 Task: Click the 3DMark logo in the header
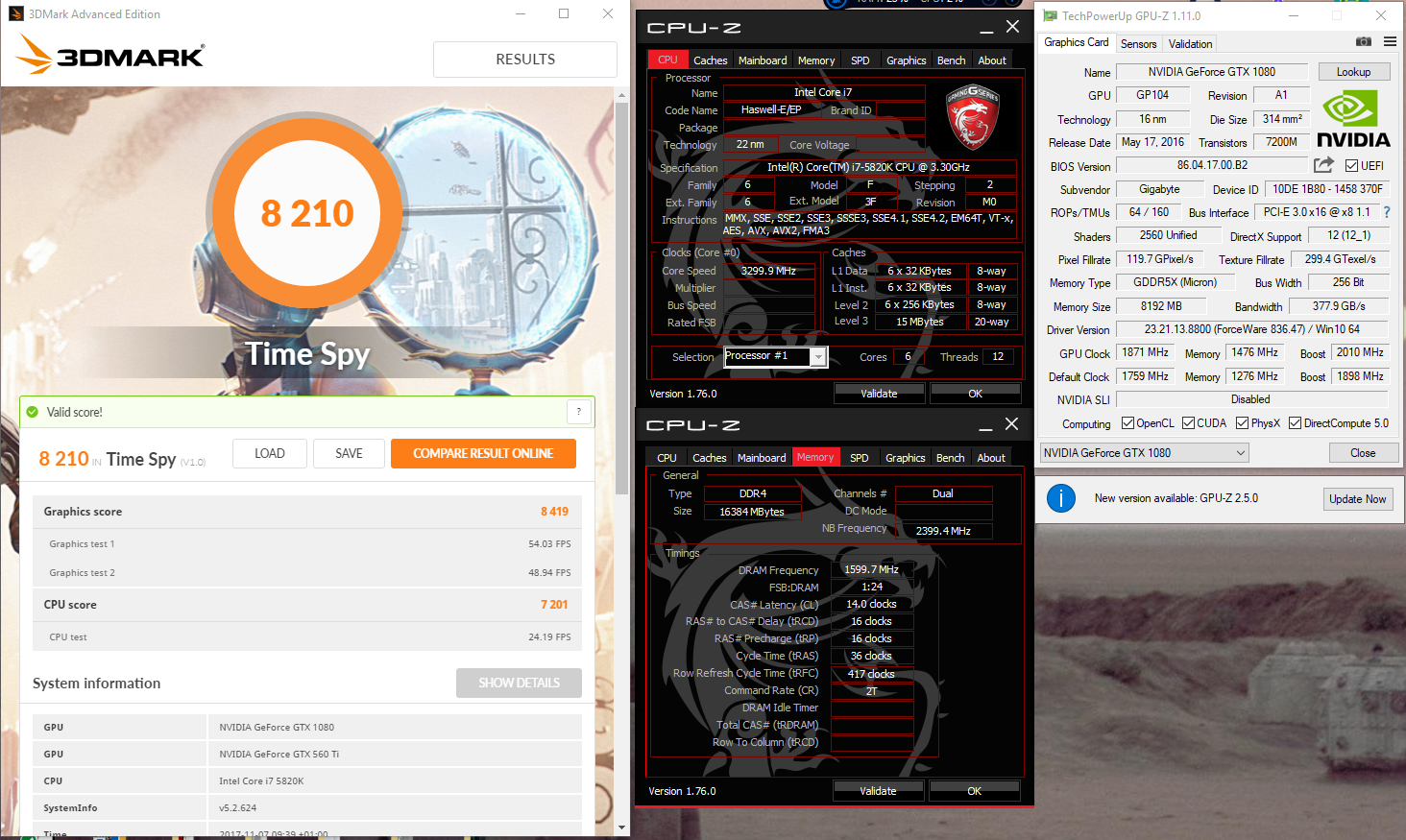(x=109, y=56)
